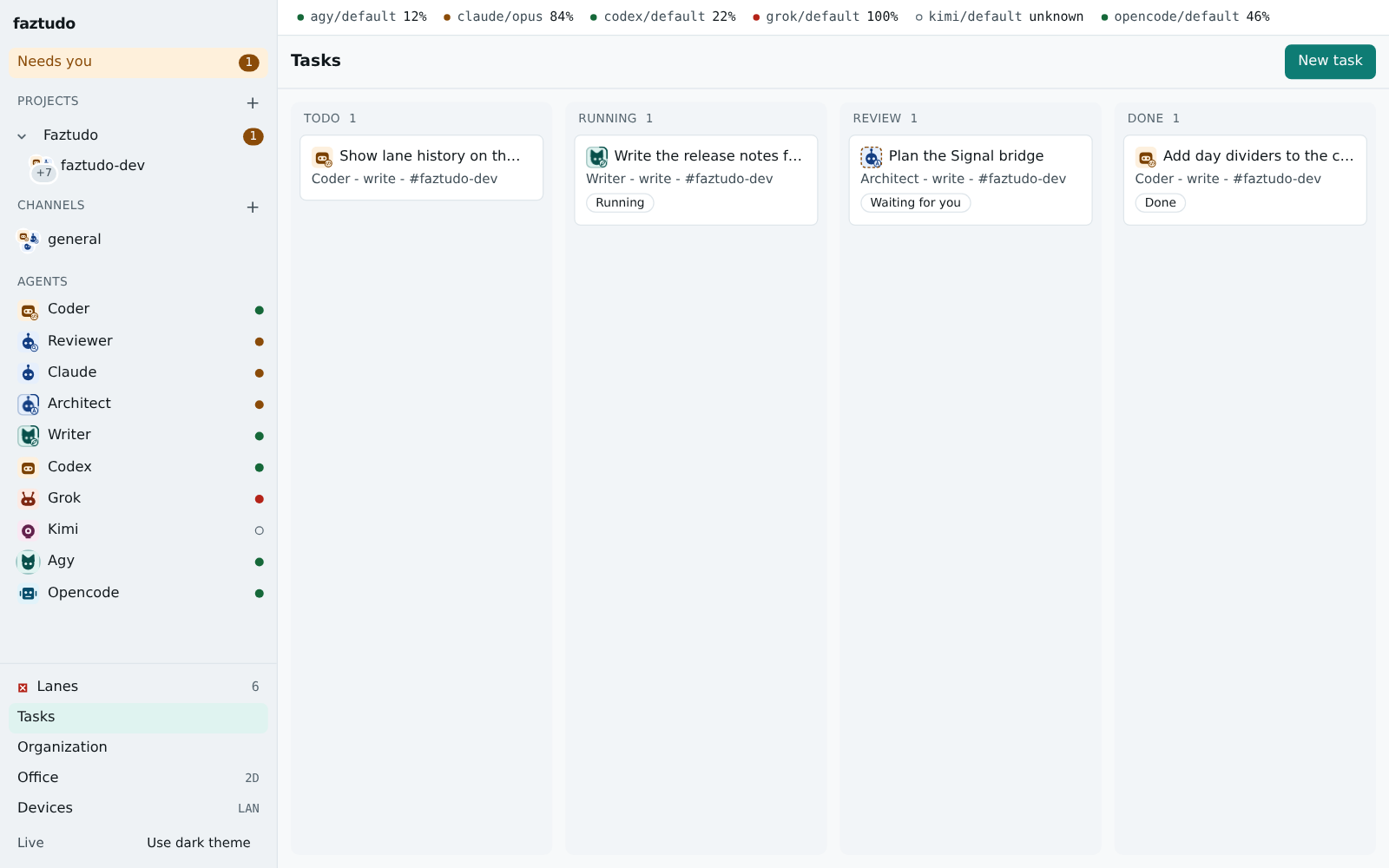The image size is (1389, 868).
Task: Click the claude/opus 84% usage indicator
Action: tap(509, 17)
